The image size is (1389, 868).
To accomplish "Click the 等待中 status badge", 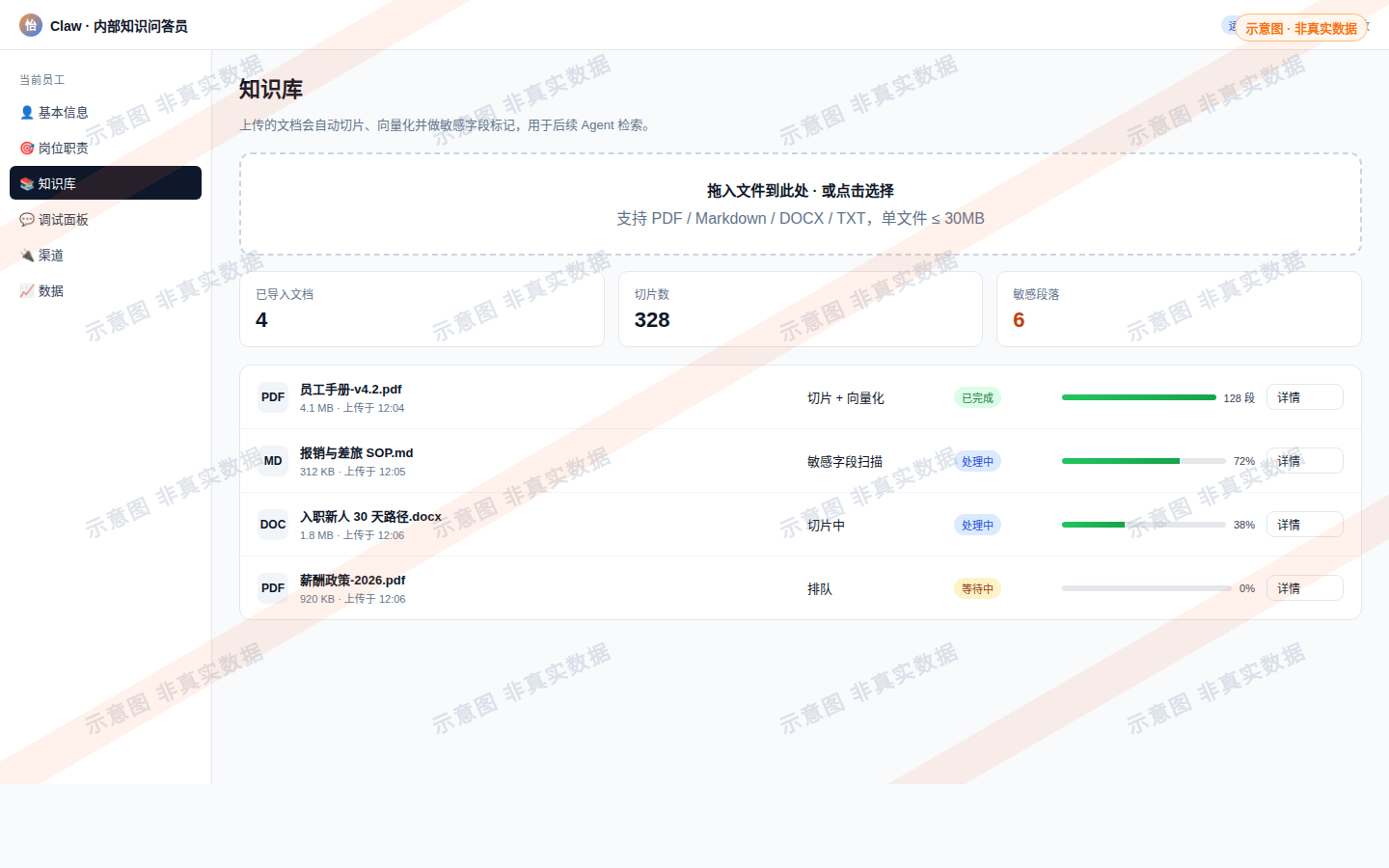I will pos(977,588).
